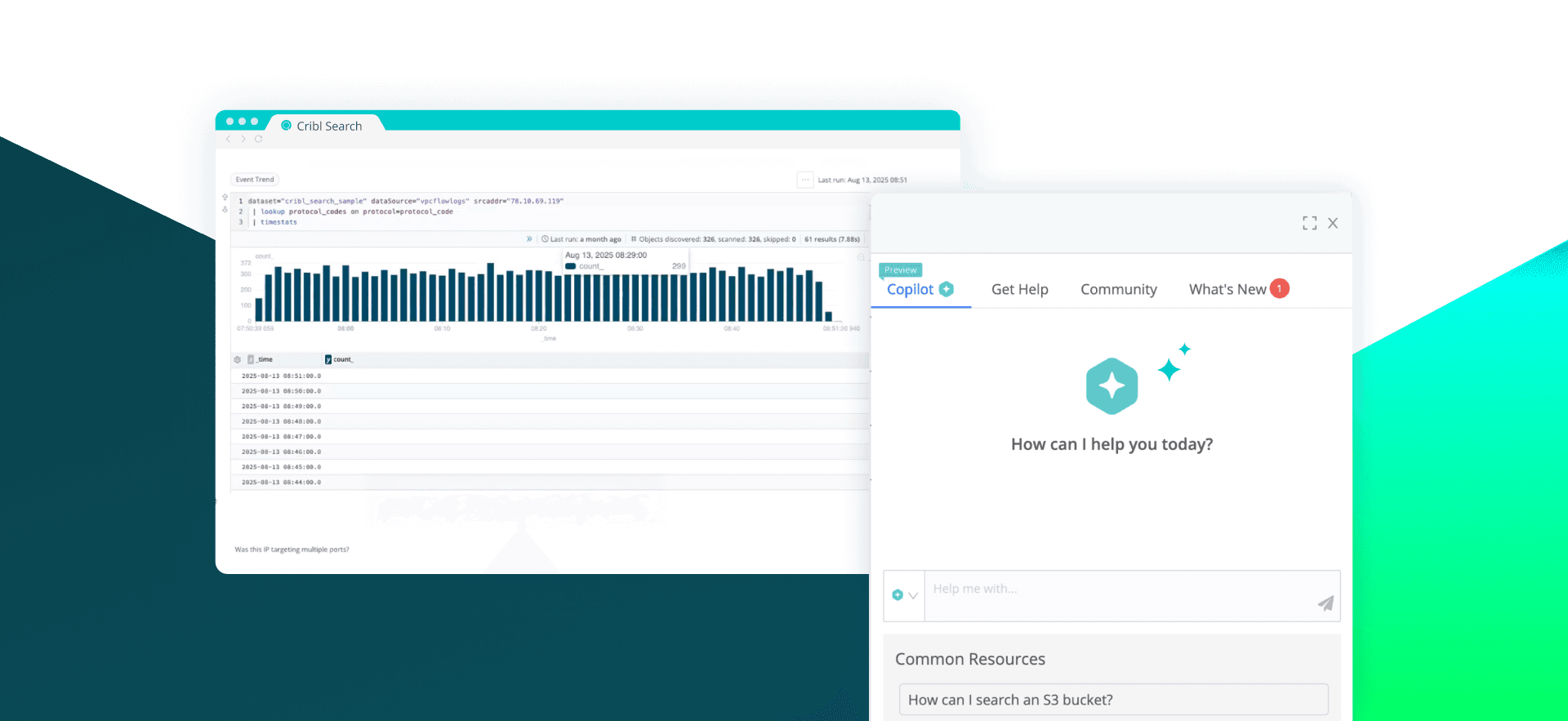
Task: Click the hash icon by Objects discovered
Action: [x=634, y=239]
